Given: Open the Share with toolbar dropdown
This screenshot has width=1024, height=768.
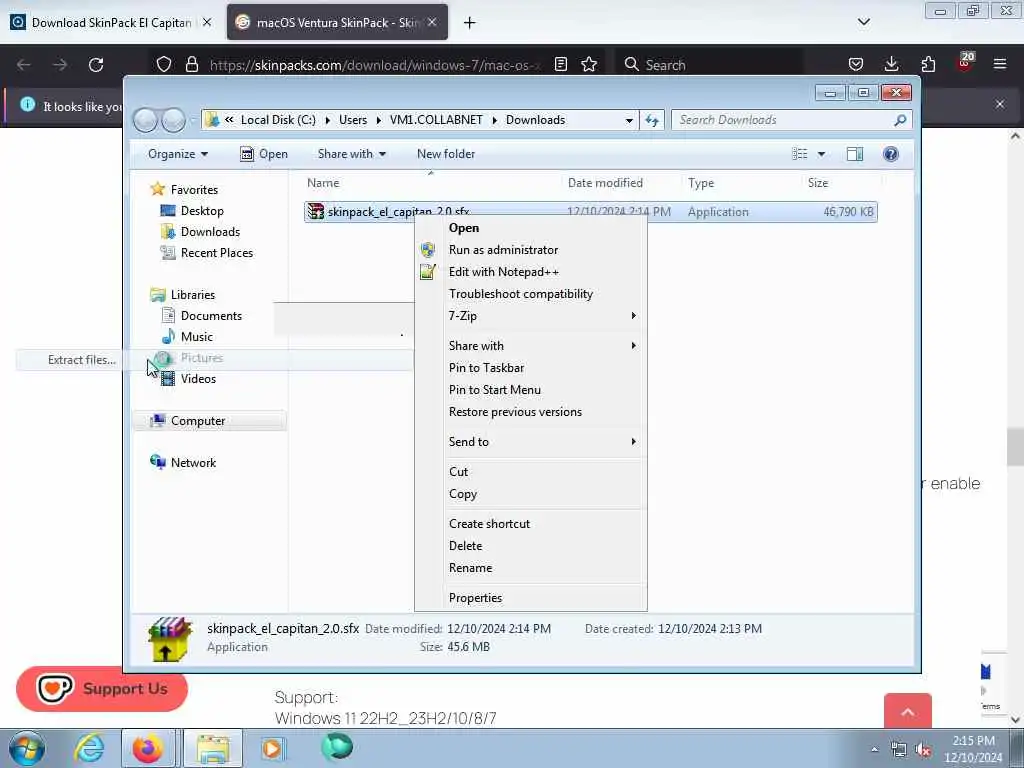Looking at the screenshot, I should coord(351,154).
